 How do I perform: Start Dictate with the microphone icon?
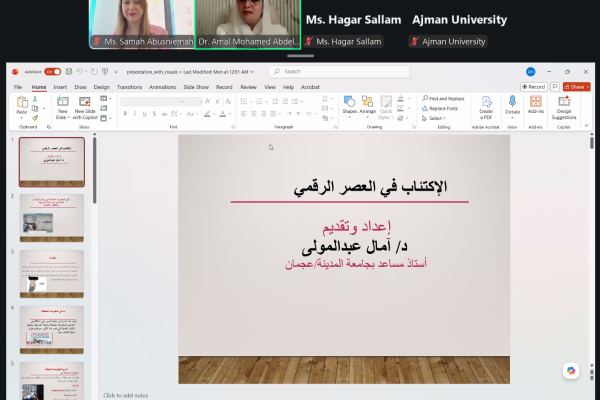point(512,104)
